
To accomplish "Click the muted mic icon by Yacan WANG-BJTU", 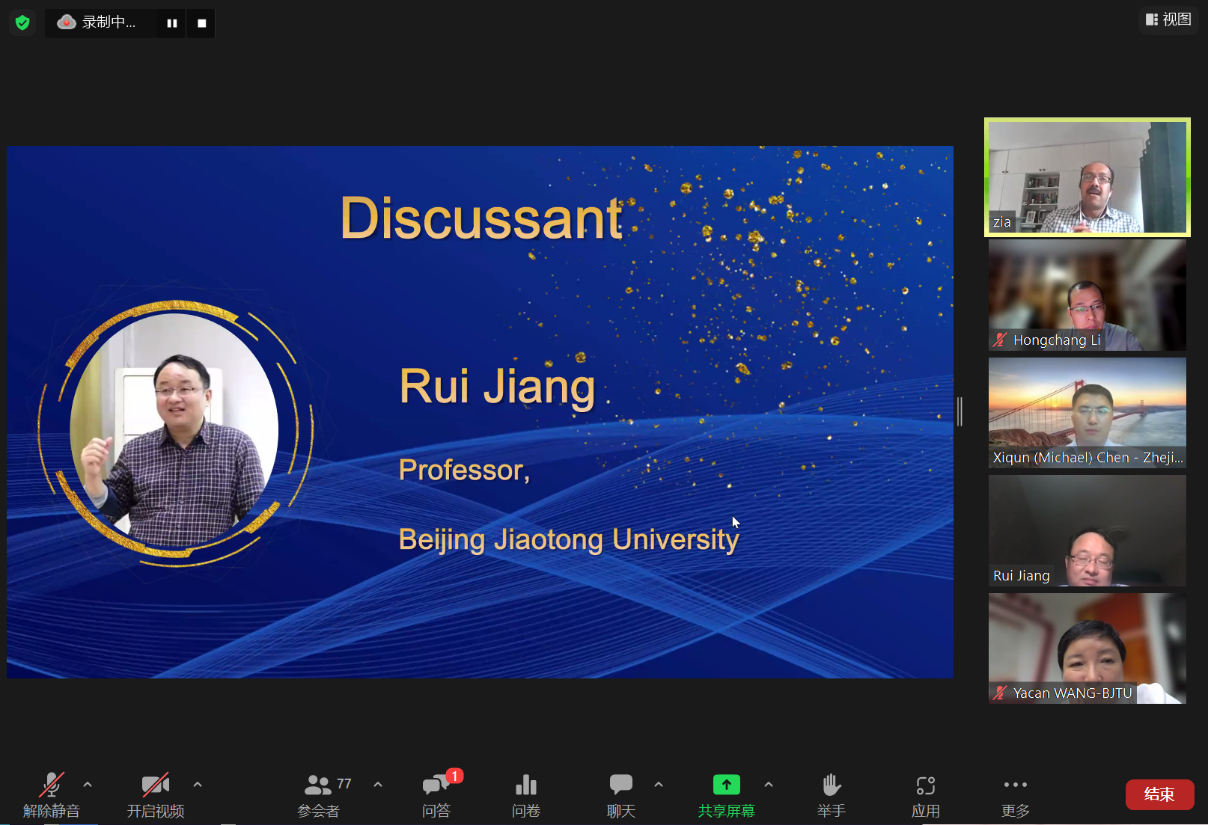I will point(1000,693).
